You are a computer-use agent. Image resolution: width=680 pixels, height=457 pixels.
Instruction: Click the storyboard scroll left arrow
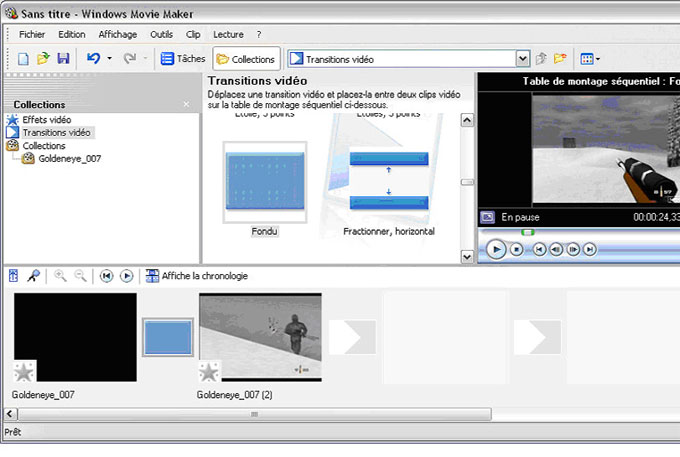click(x=10, y=414)
